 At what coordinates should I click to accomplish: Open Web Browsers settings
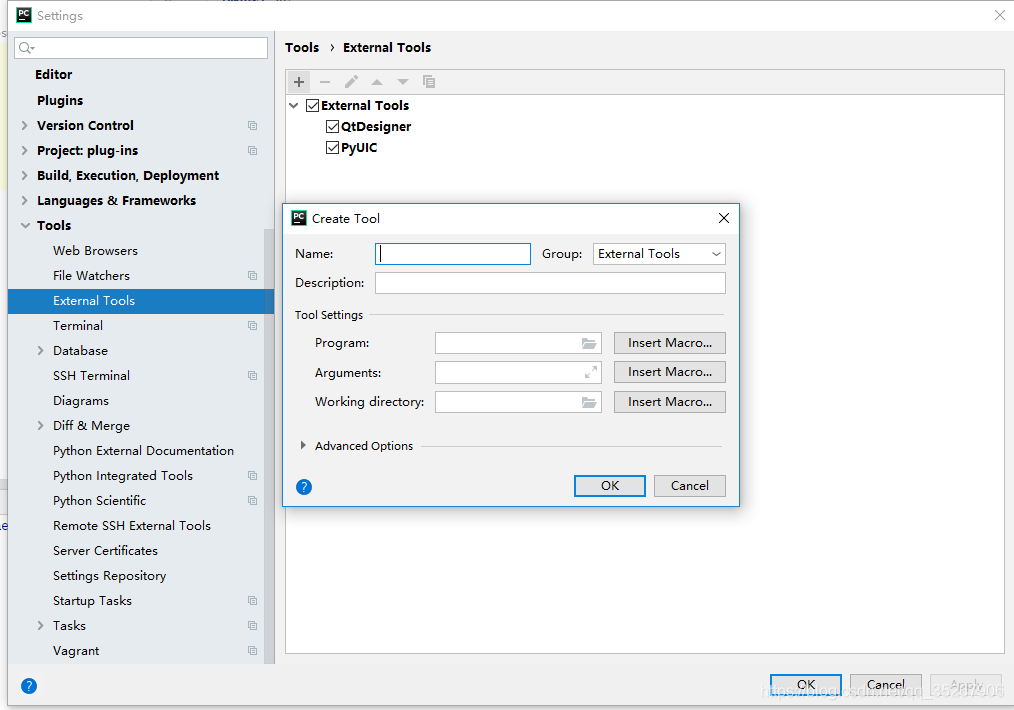[95, 251]
